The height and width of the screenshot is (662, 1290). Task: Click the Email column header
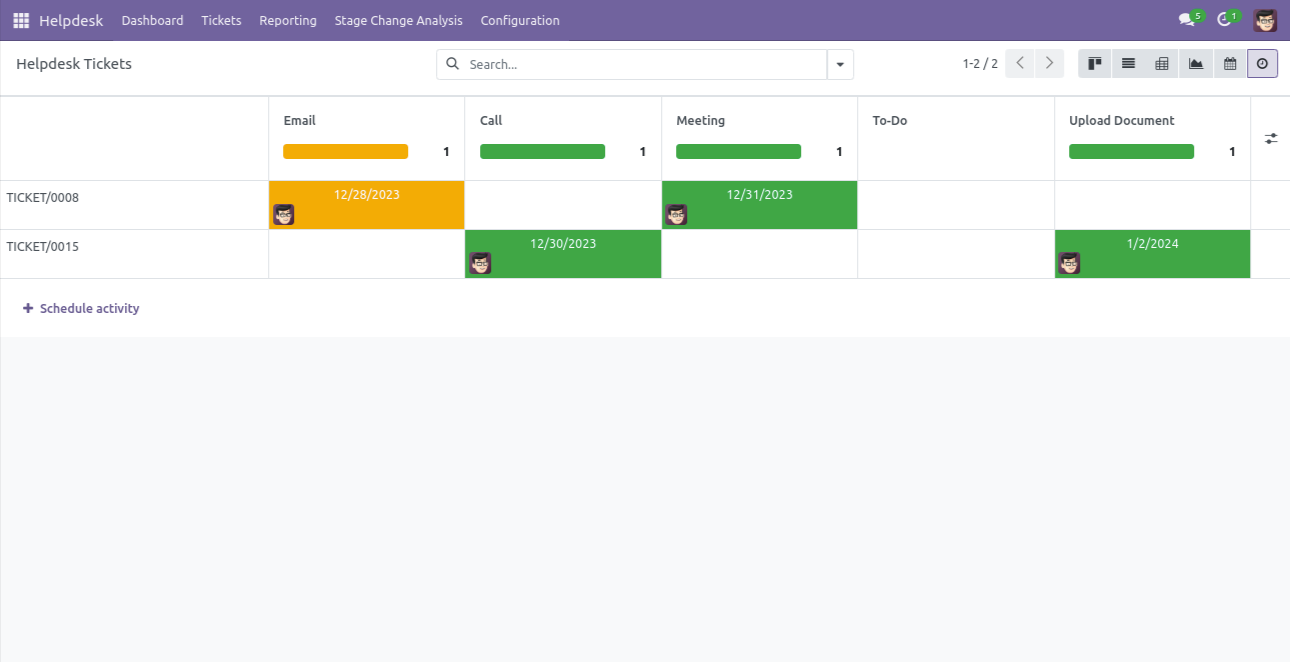299,120
